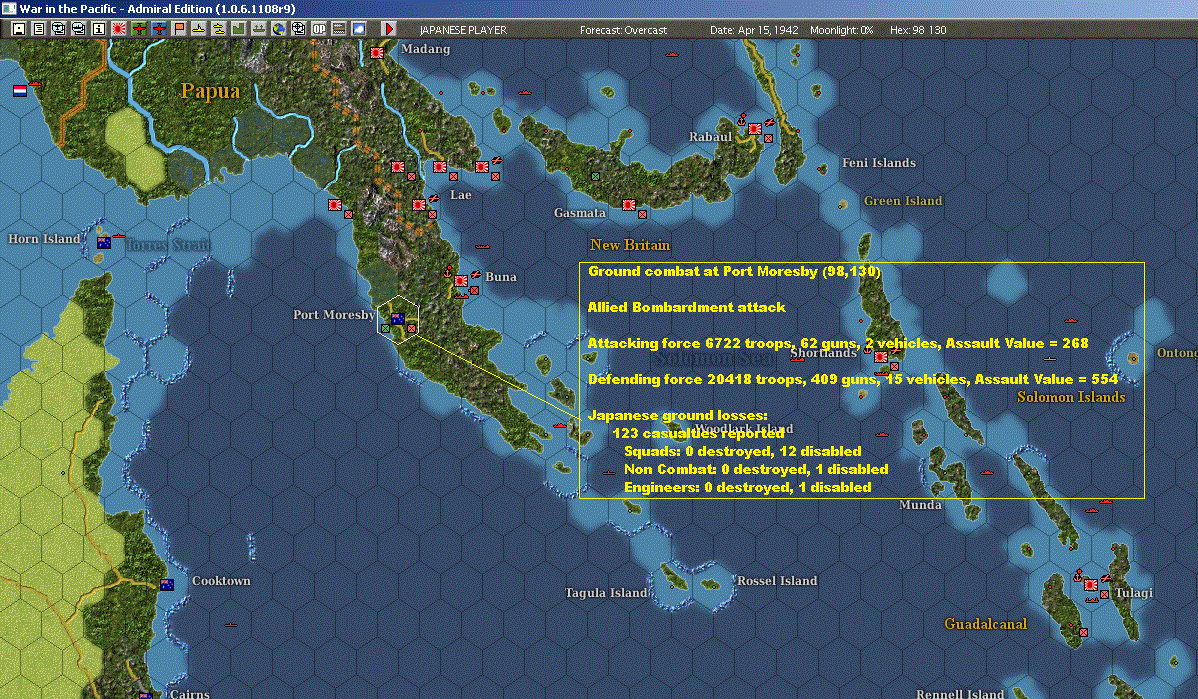
Task: Click the red play arrow end-turn icon
Action: [389, 29]
